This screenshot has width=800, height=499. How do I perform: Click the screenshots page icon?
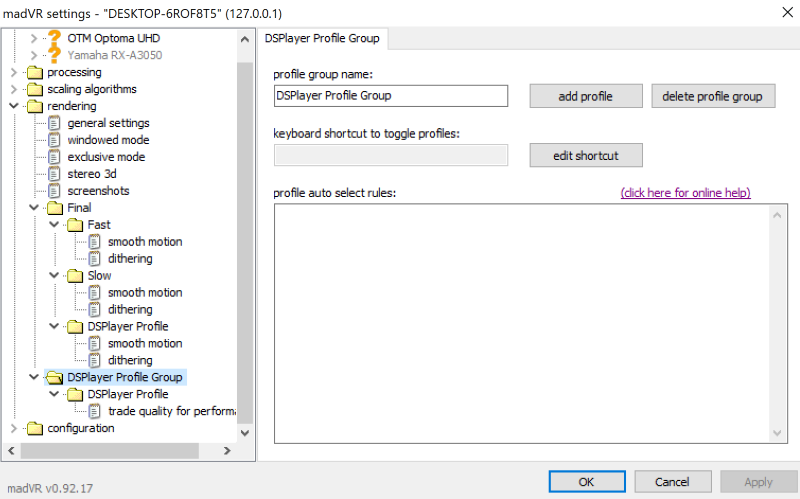pyautogui.click(x=54, y=191)
